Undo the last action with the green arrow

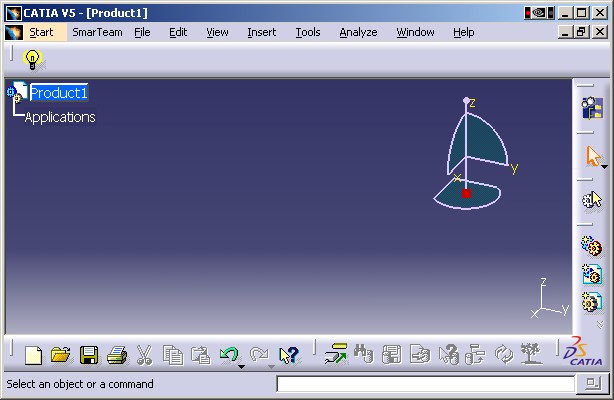click(x=229, y=355)
